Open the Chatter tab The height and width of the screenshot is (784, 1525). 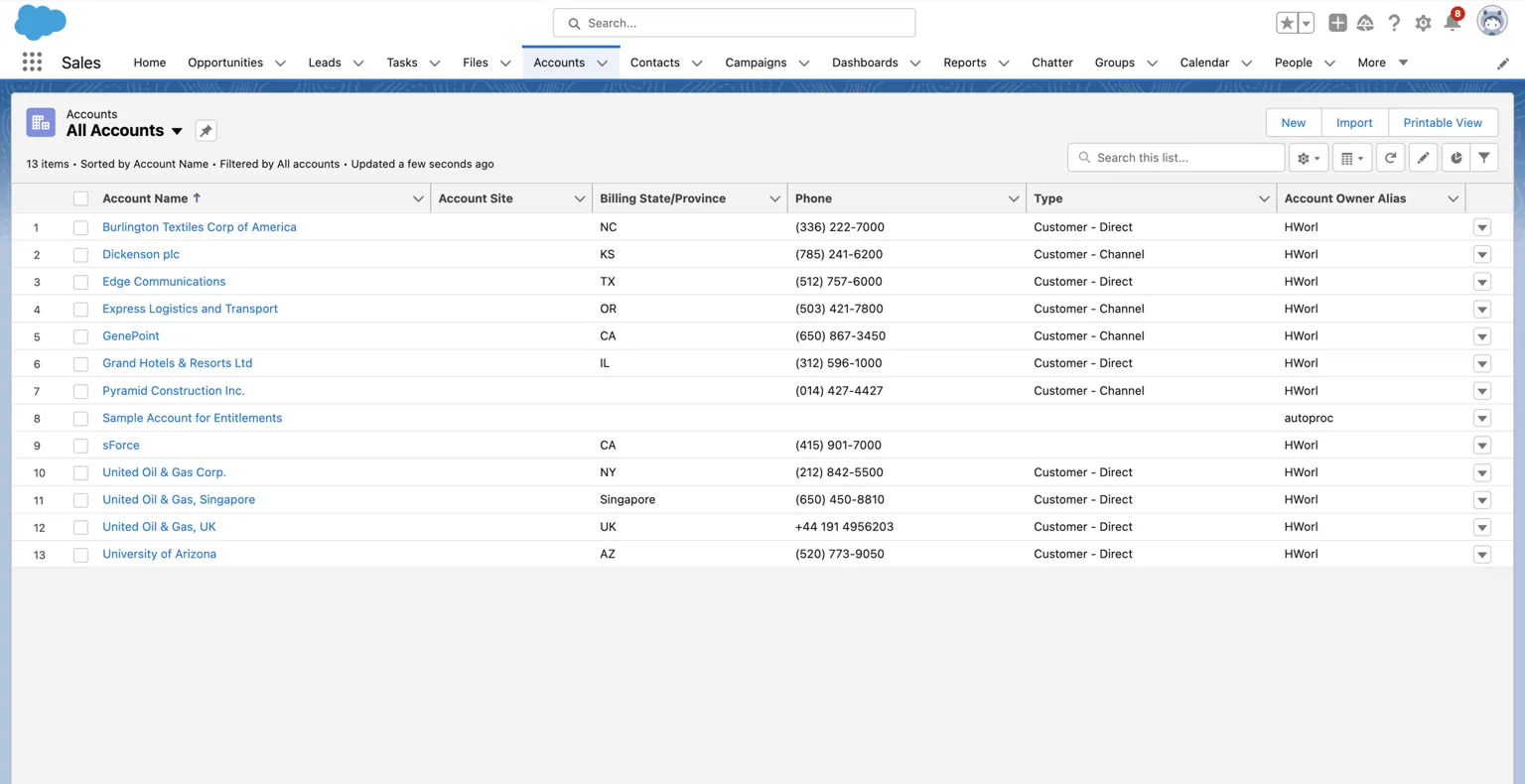1052,63
